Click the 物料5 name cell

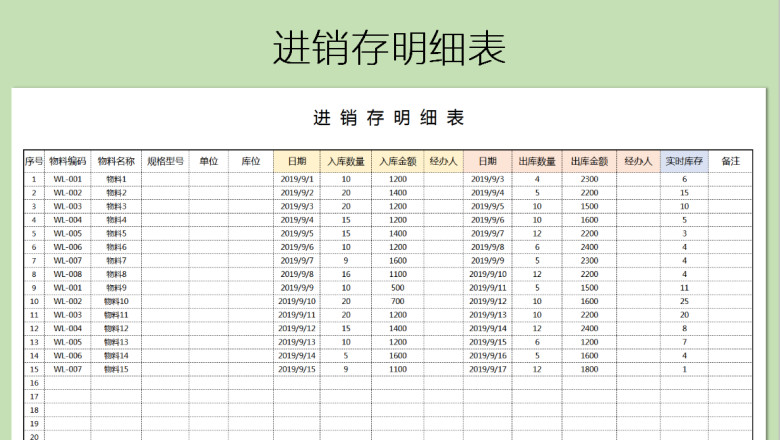[116, 233]
